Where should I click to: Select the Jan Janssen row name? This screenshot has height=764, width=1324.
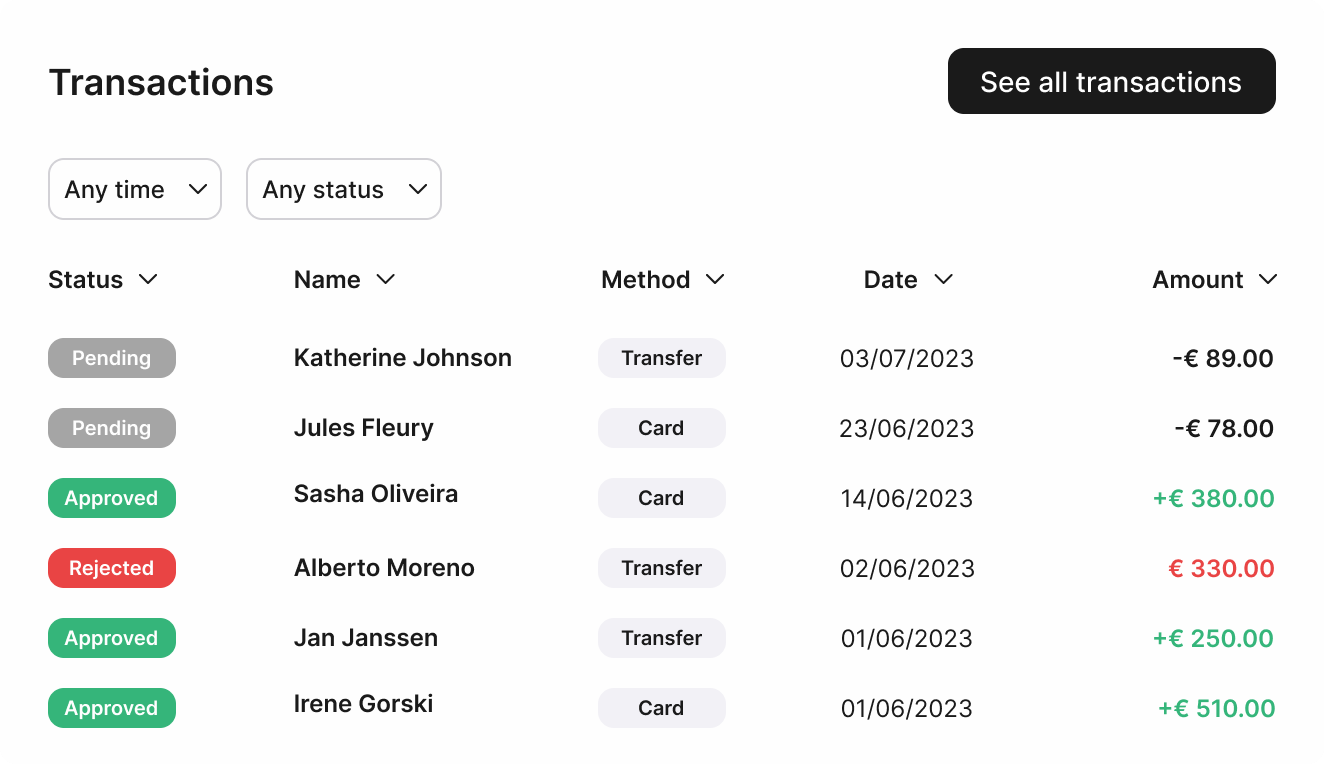click(x=366, y=638)
